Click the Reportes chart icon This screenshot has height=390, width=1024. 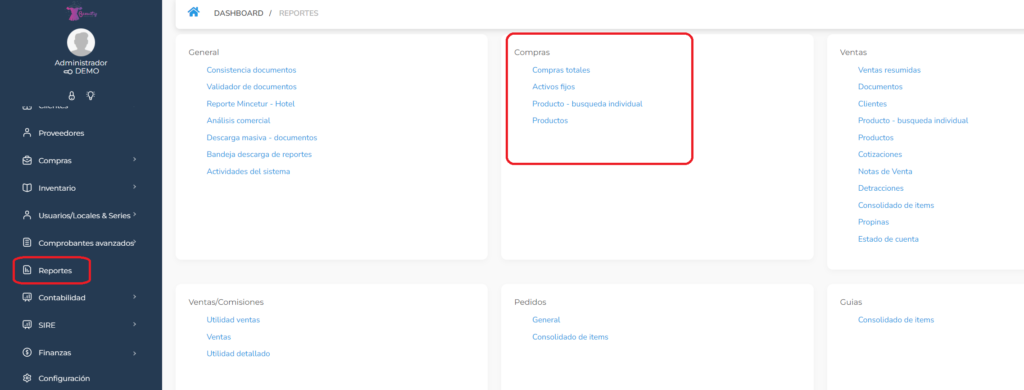(27, 270)
